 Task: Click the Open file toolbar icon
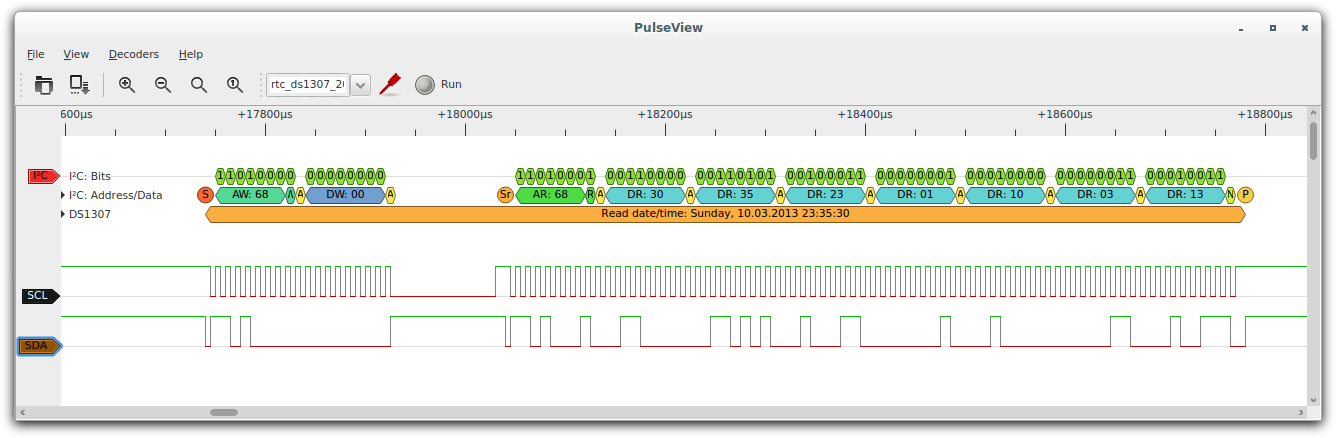[x=43, y=85]
